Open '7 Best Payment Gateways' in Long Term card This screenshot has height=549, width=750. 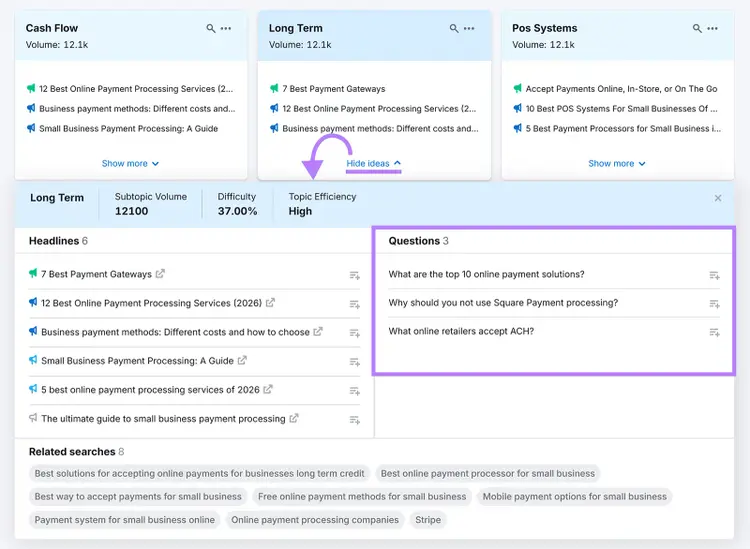point(334,89)
